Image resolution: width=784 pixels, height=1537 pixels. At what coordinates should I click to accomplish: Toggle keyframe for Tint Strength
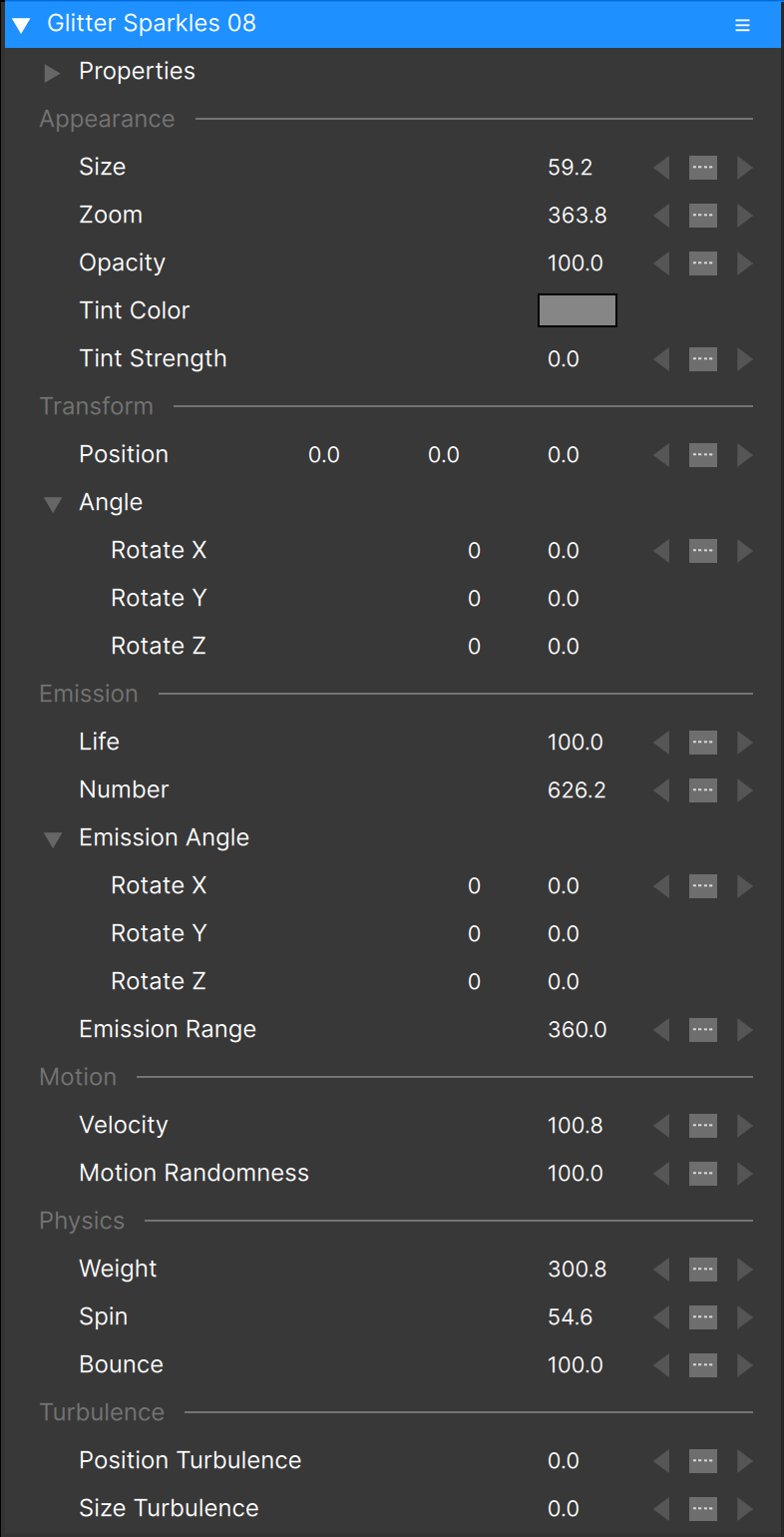703,359
